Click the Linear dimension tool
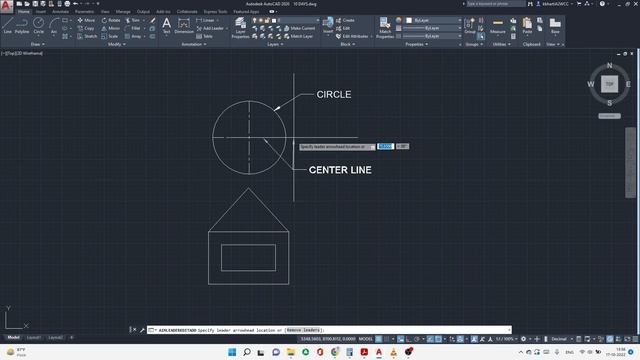The width and height of the screenshot is (640, 360). click(205, 20)
